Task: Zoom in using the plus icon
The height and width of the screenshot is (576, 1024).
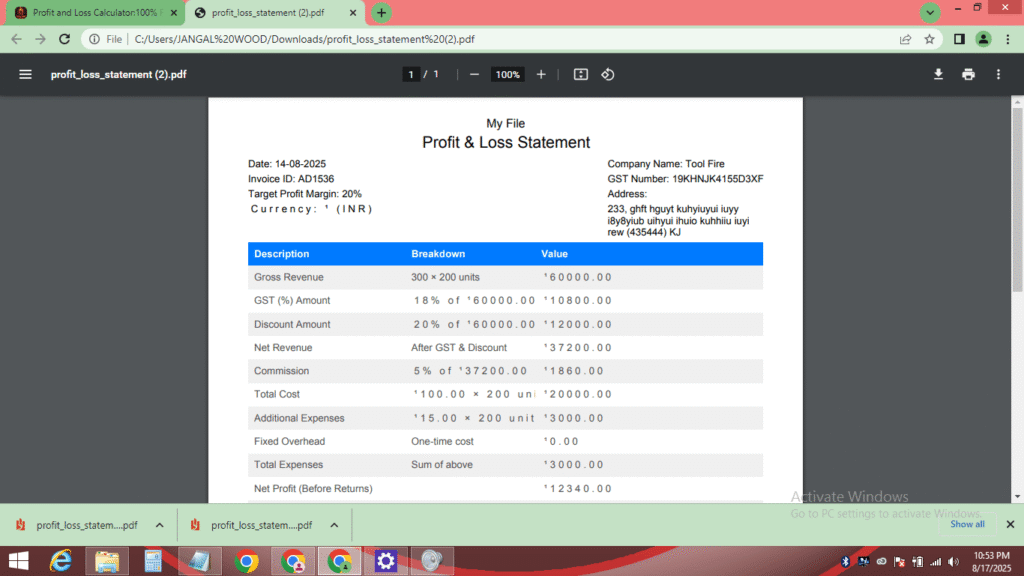Action: (x=541, y=74)
